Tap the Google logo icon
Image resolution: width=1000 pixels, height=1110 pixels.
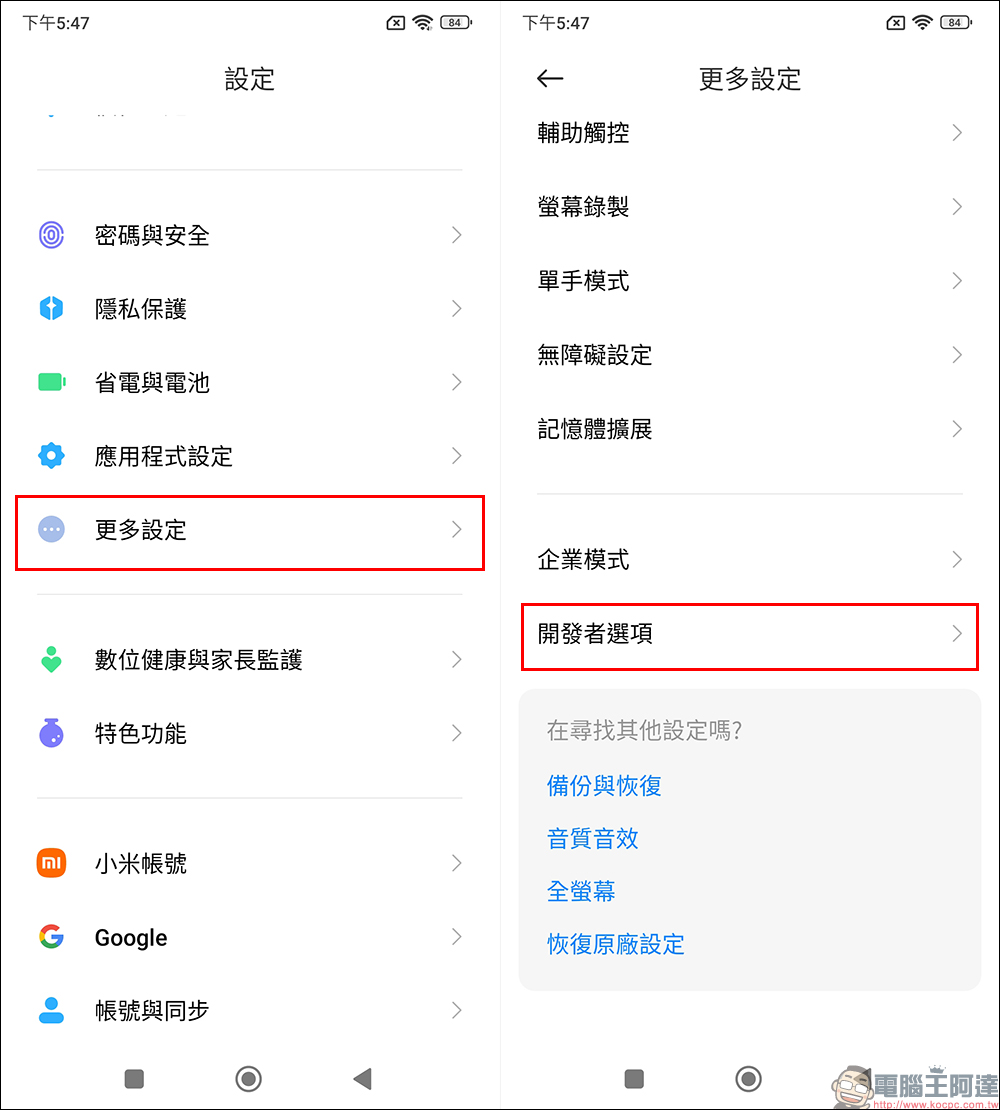[x=51, y=937]
